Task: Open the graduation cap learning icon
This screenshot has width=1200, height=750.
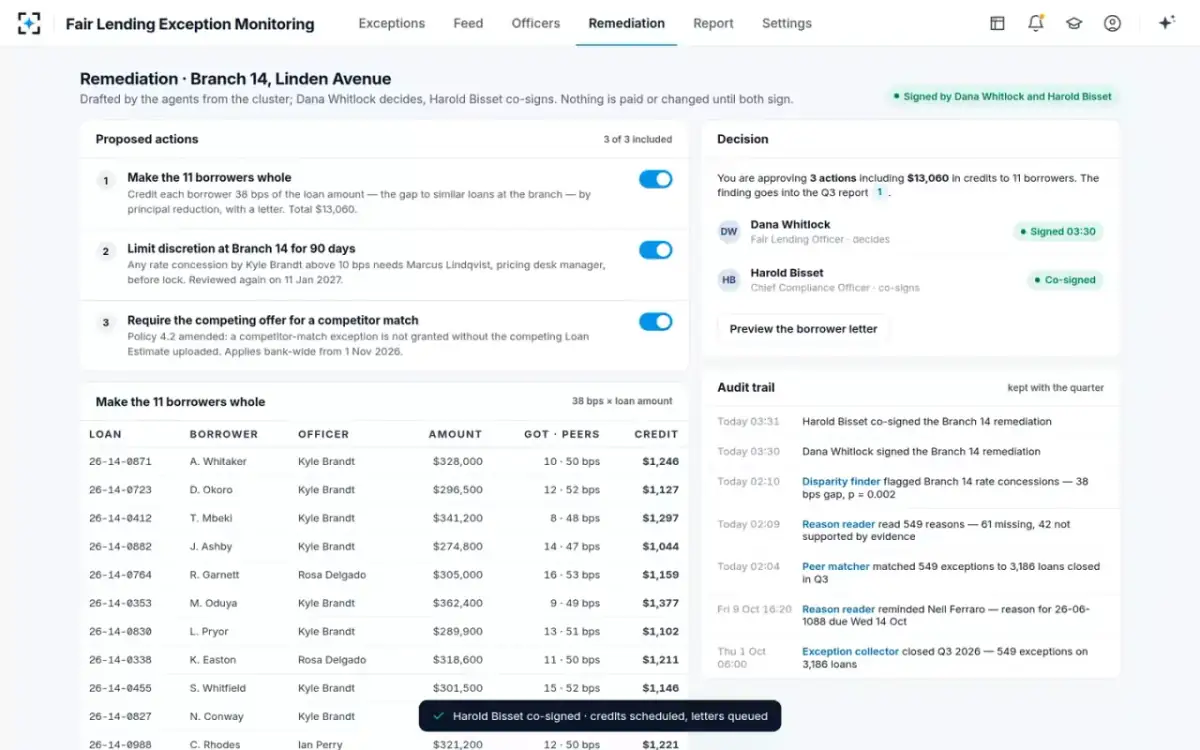Action: point(1074,23)
